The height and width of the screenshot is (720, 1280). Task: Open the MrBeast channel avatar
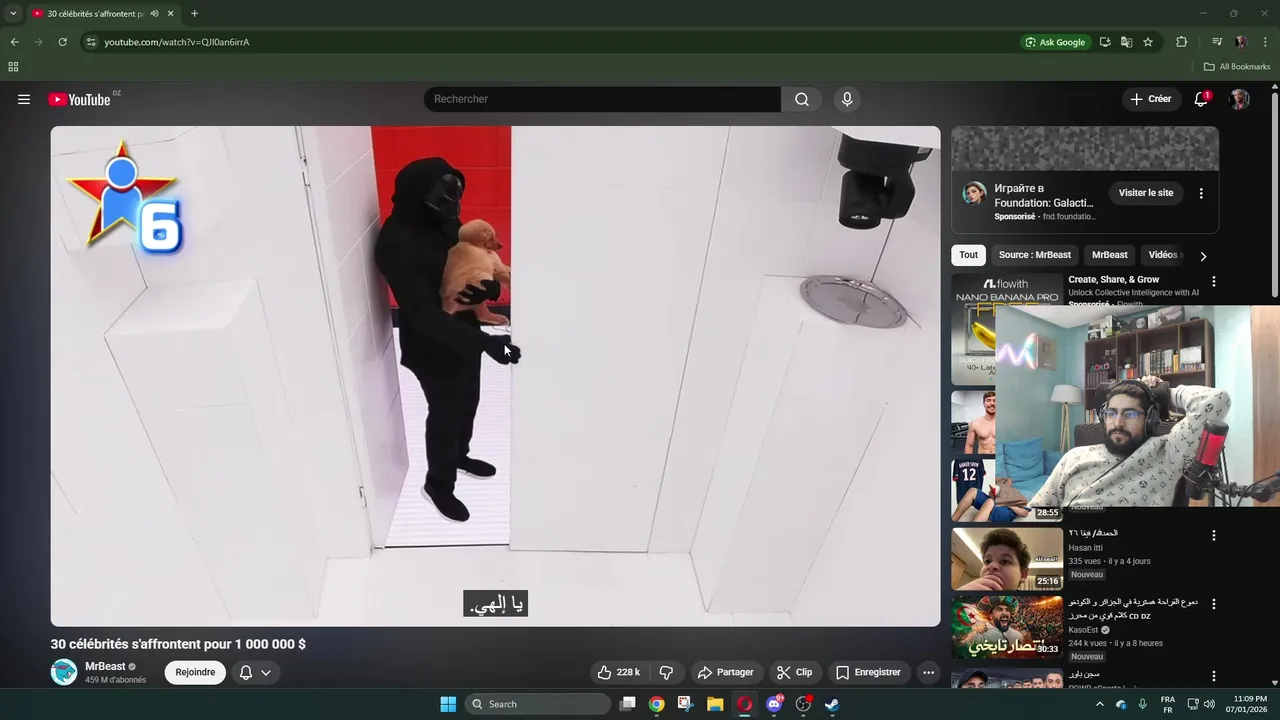click(64, 672)
